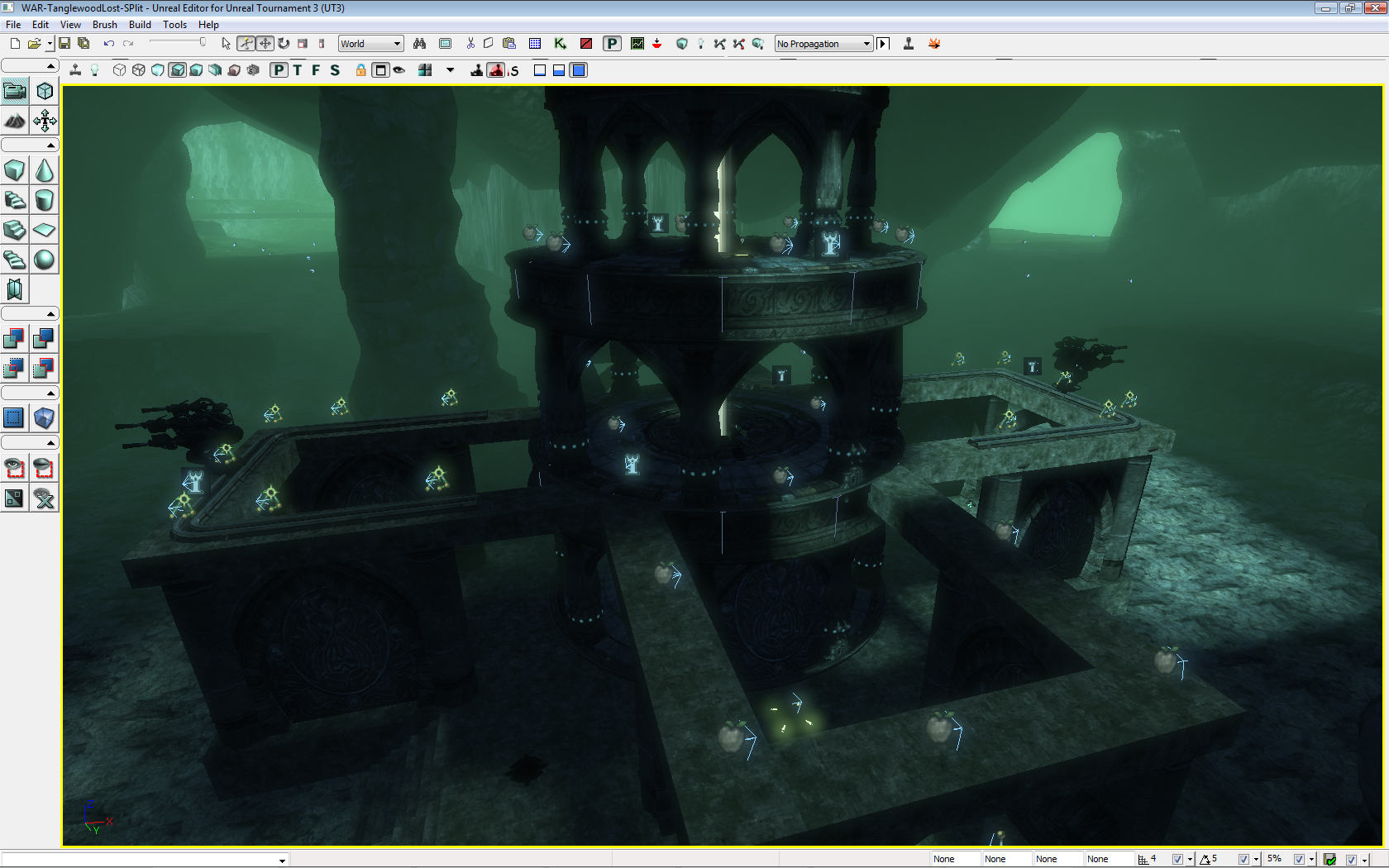Select the fullscreen single viewport layout swatch
Screen dimensions: 1389x868
click(579, 70)
